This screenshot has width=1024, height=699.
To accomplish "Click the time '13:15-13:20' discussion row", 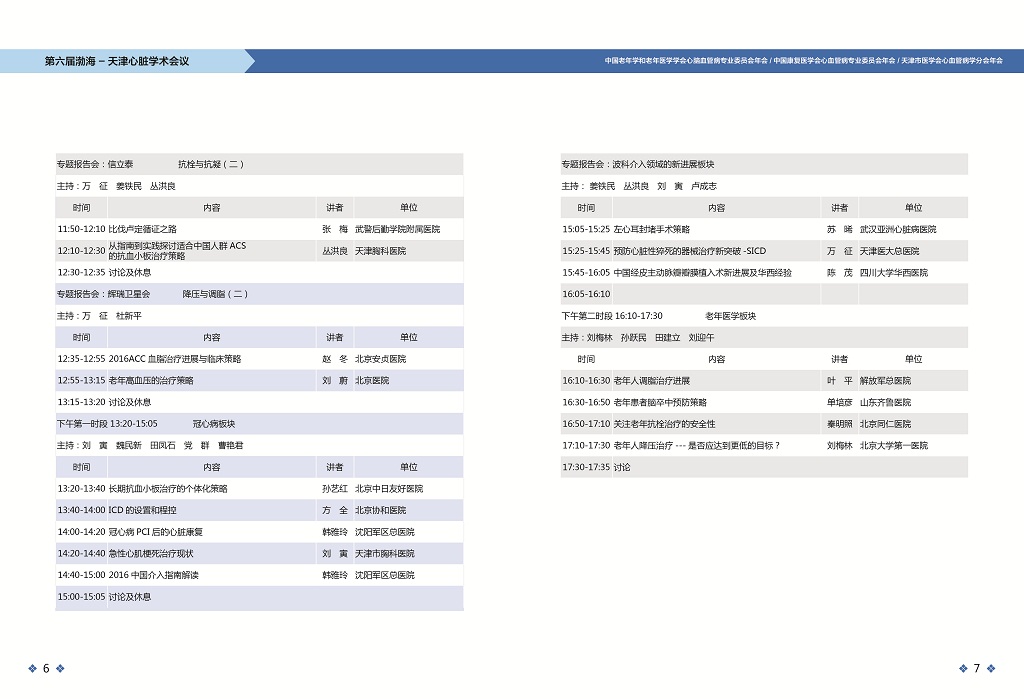I will pos(259,402).
